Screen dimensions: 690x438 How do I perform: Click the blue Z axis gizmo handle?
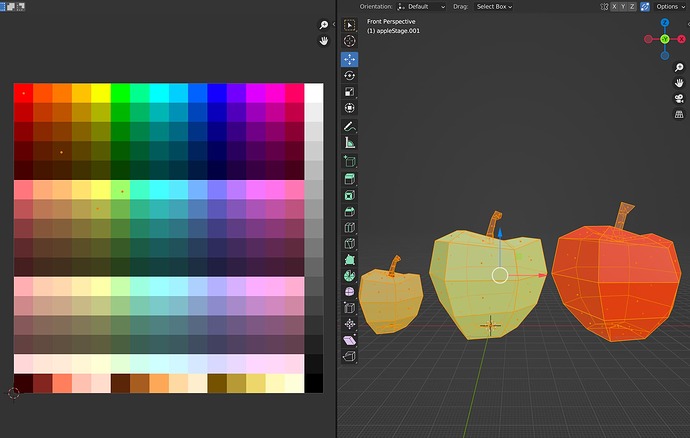[x=664, y=22]
